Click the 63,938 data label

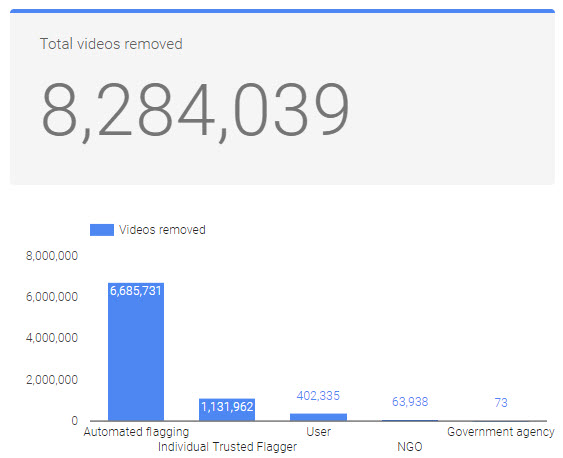410,402
